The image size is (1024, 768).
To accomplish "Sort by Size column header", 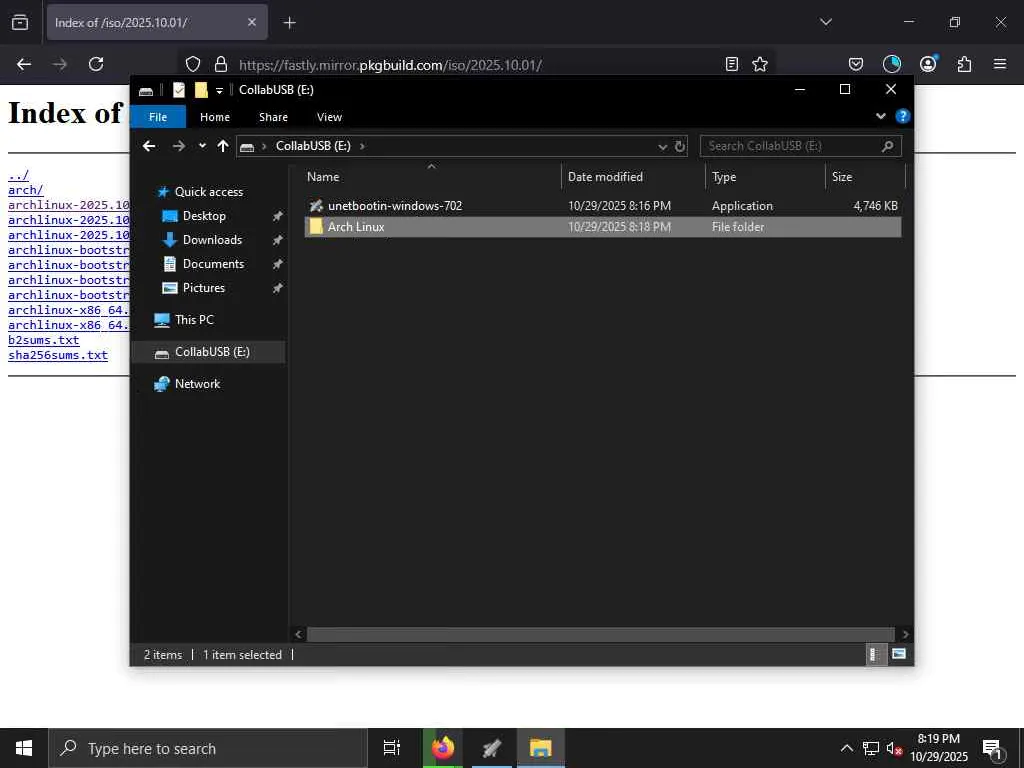I will click(x=865, y=177).
